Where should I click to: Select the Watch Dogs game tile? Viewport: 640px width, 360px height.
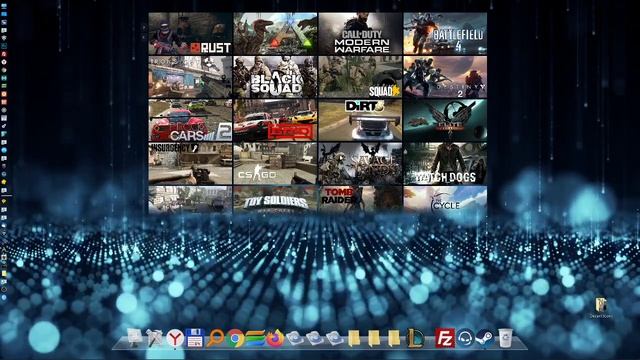445,164
